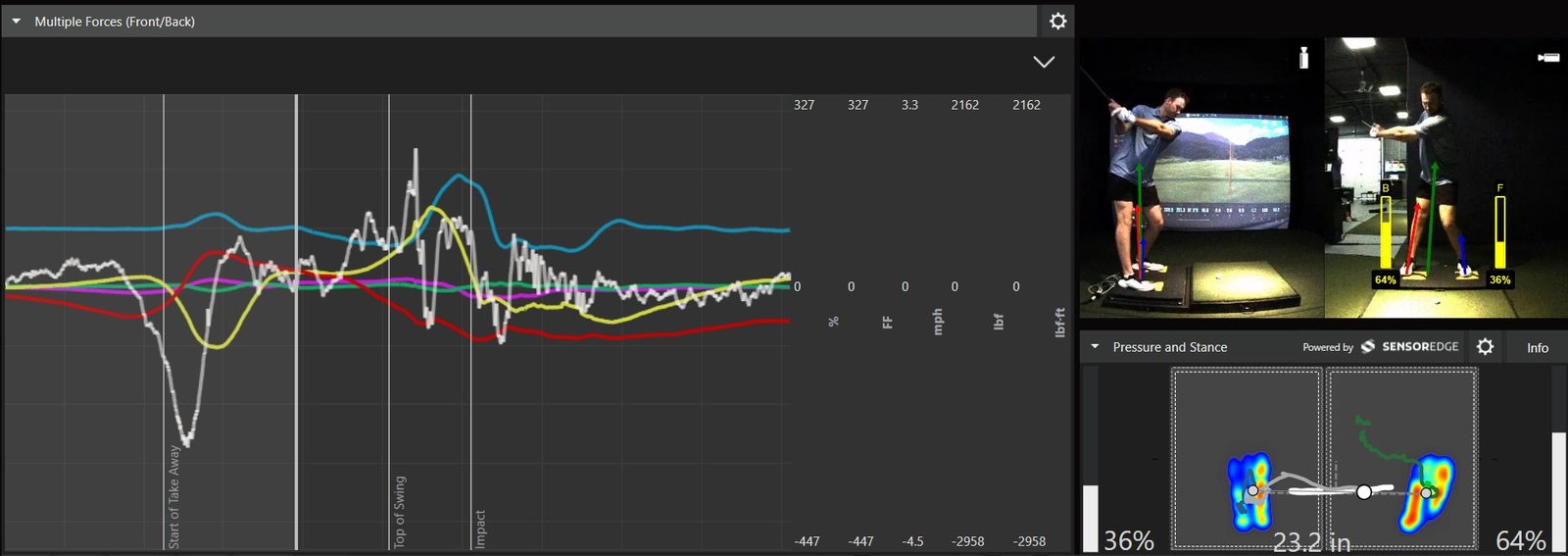Image resolution: width=1568 pixels, height=556 pixels.
Task: Click the large '64%' pressure readout
Action: 1521,540
